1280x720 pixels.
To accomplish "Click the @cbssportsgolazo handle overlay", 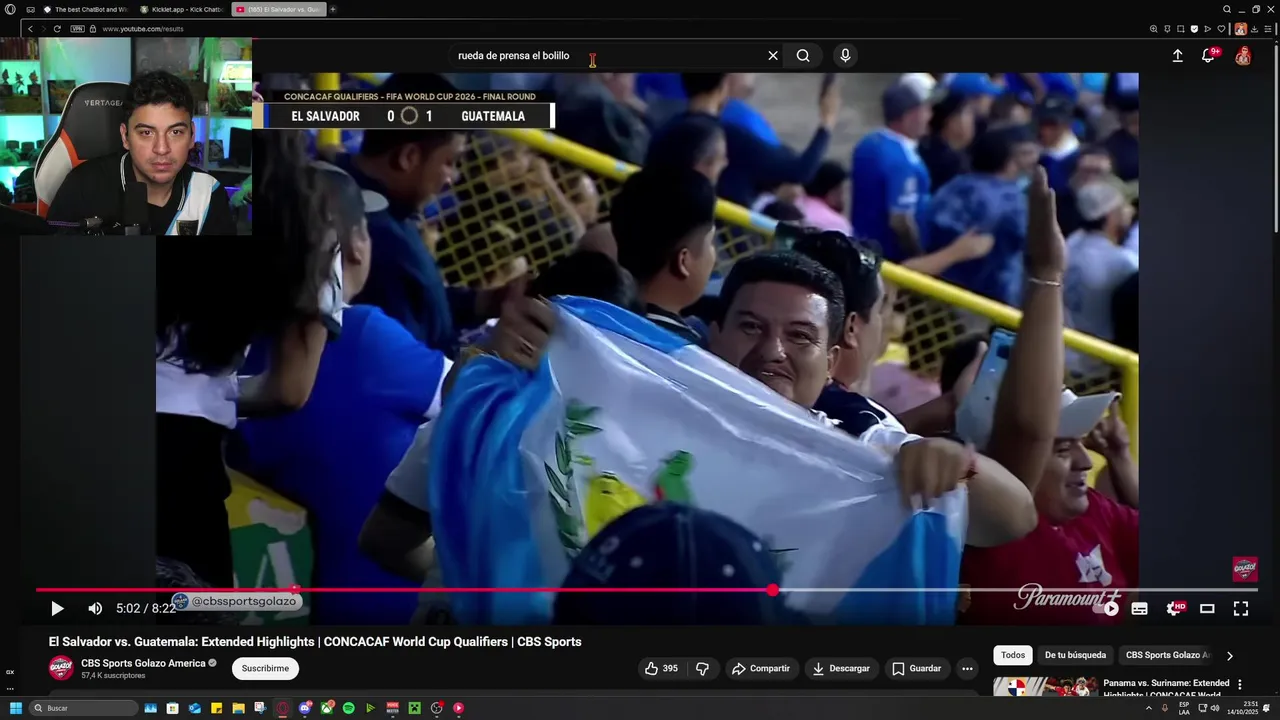I will [237, 601].
